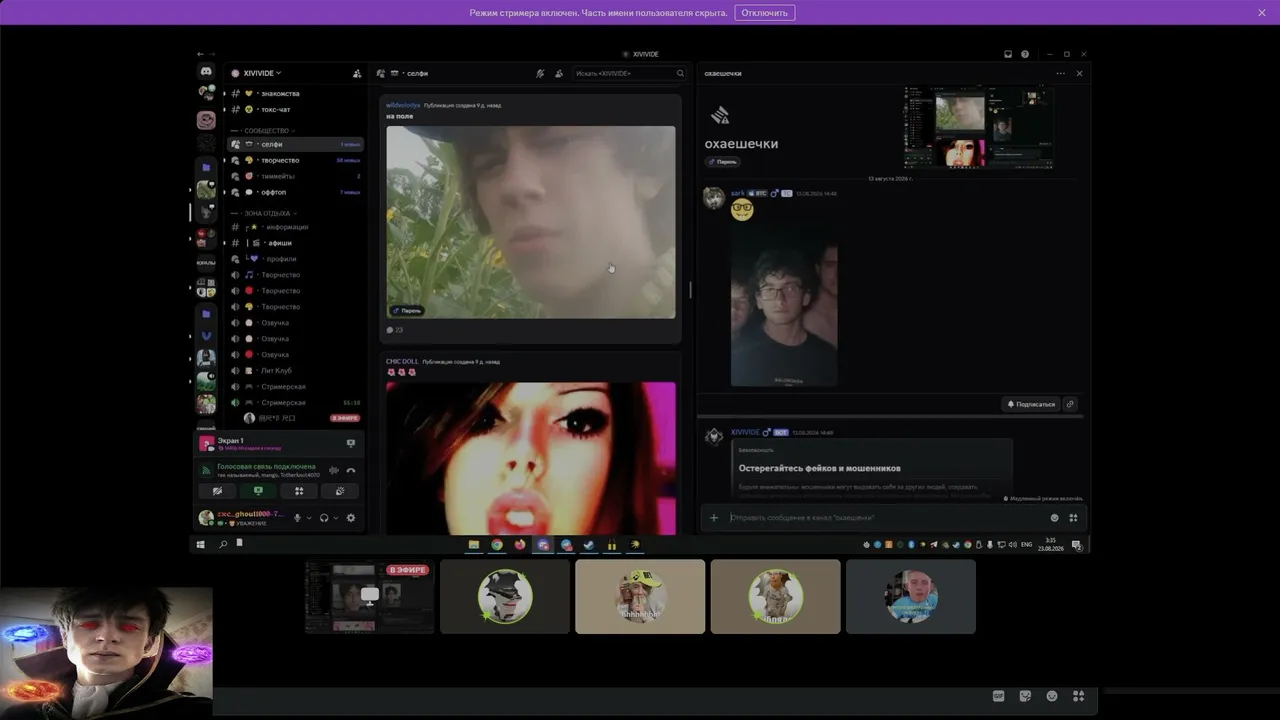The width and height of the screenshot is (1280, 720).
Task: Click the Экран 1 stream options icon
Action: tap(351, 443)
